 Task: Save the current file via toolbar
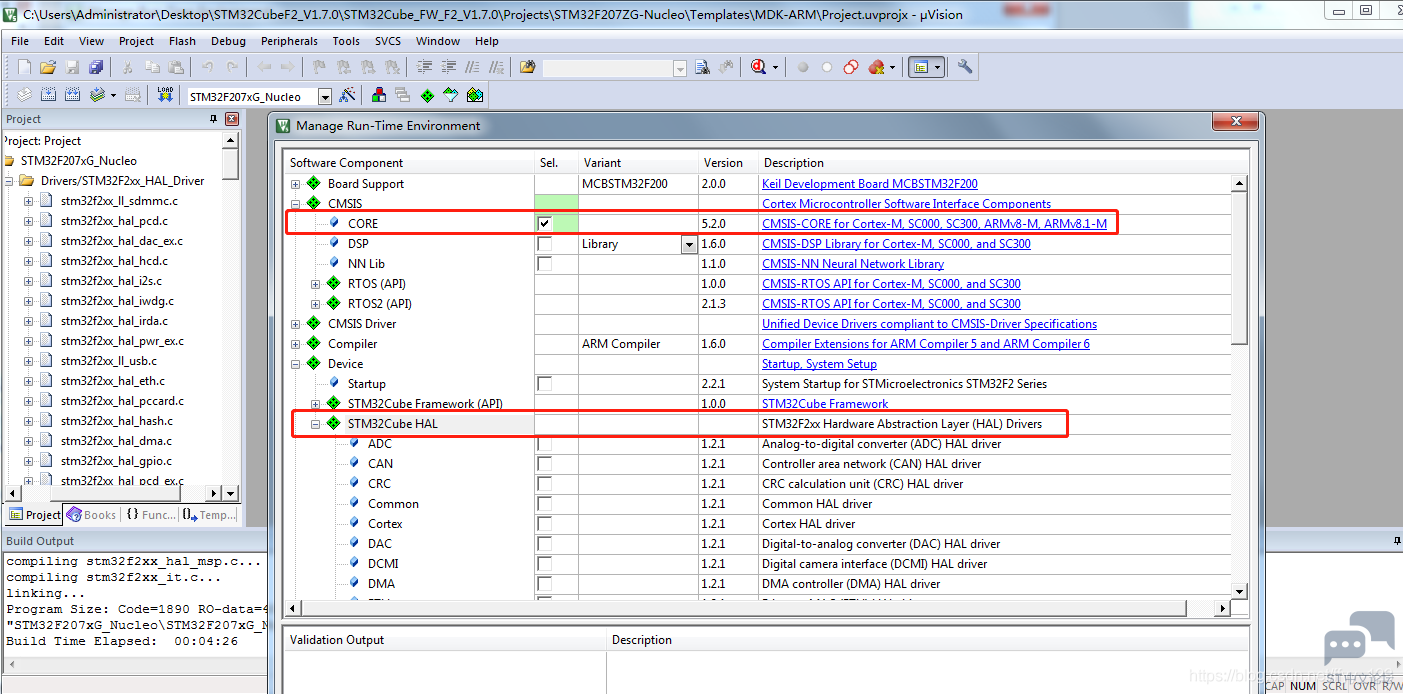point(72,67)
